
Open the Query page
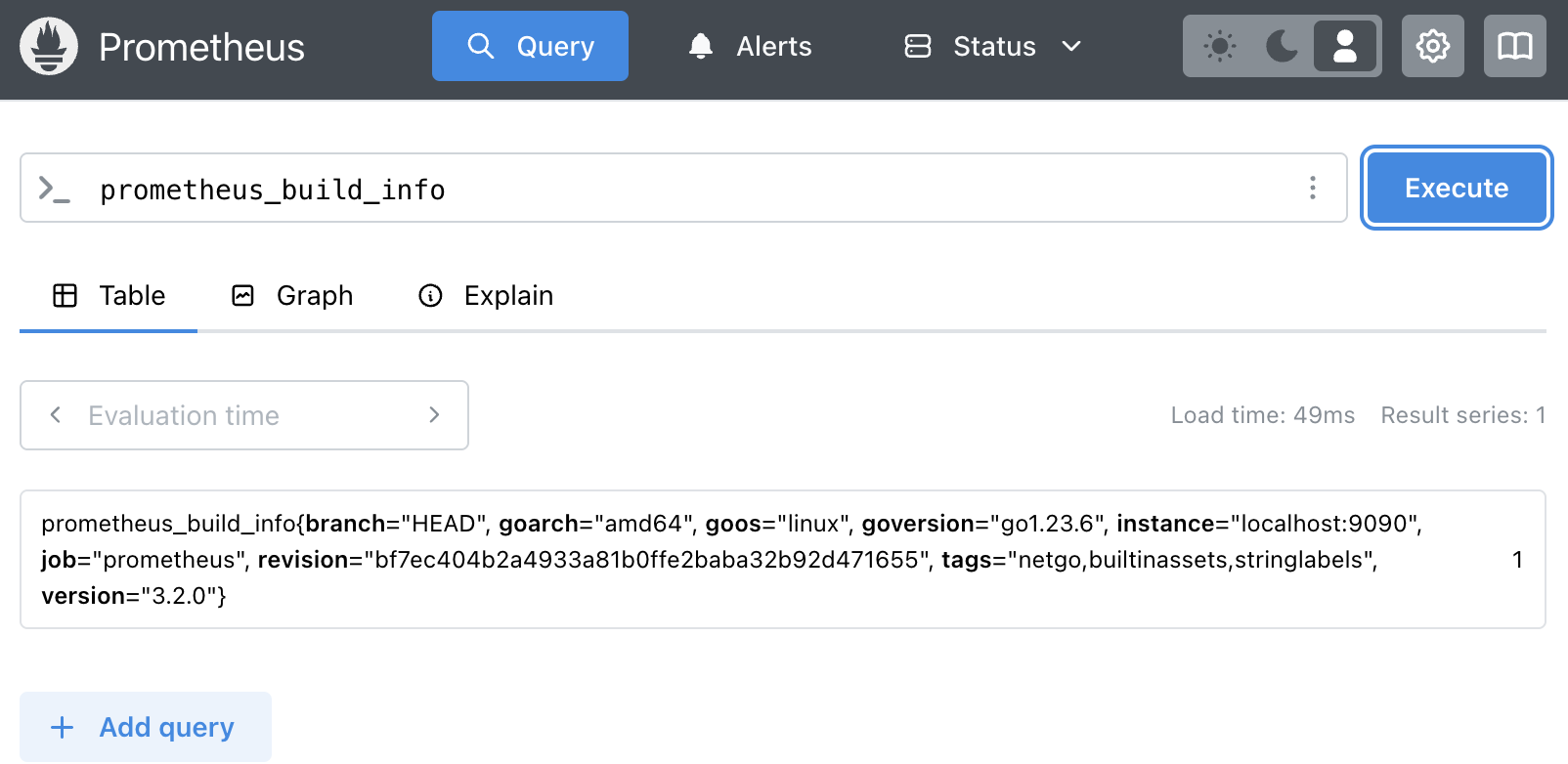click(530, 46)
